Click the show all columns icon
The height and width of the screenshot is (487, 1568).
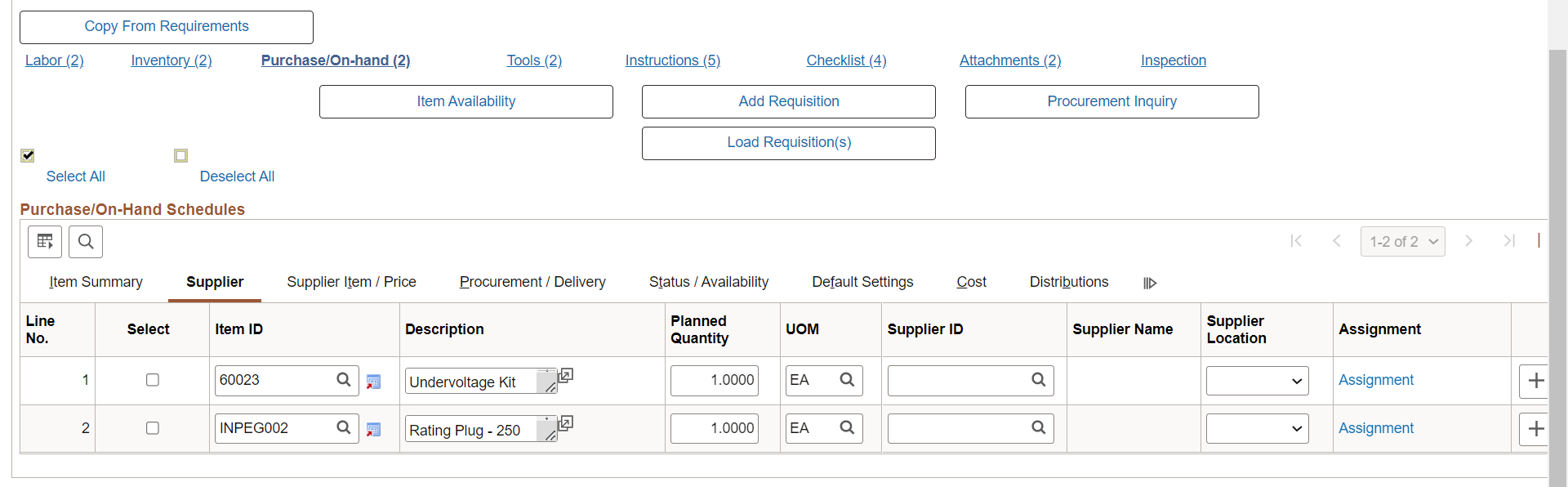click(1150, 283)
